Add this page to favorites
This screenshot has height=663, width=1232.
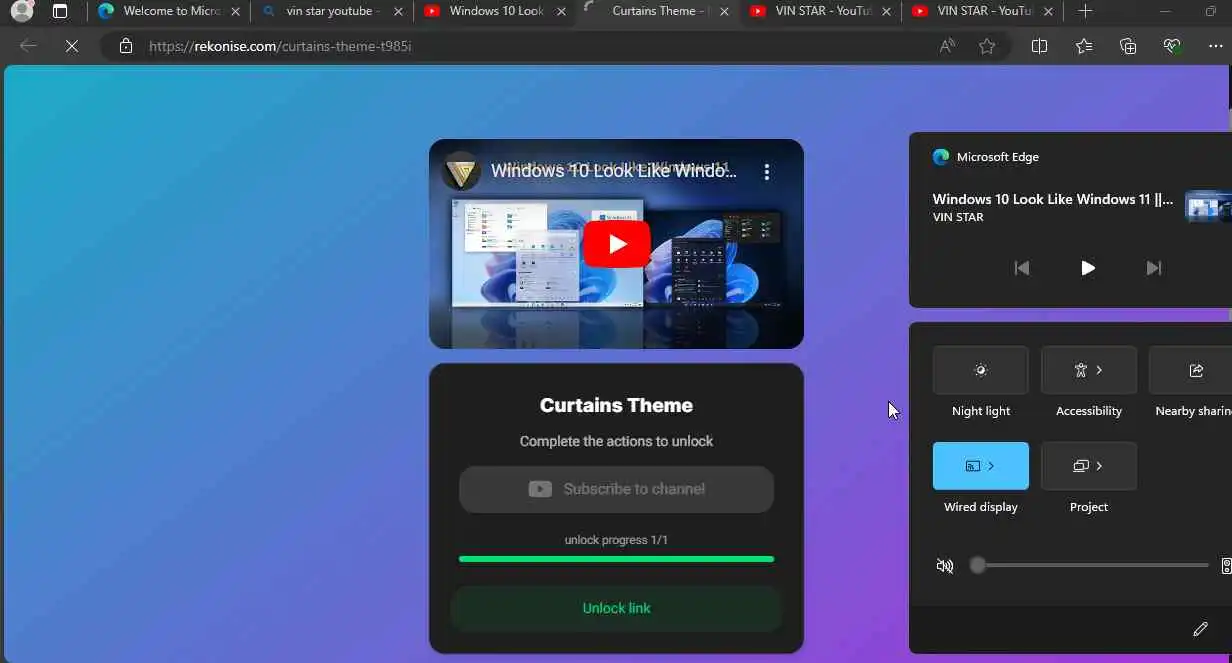click(987, 46)
